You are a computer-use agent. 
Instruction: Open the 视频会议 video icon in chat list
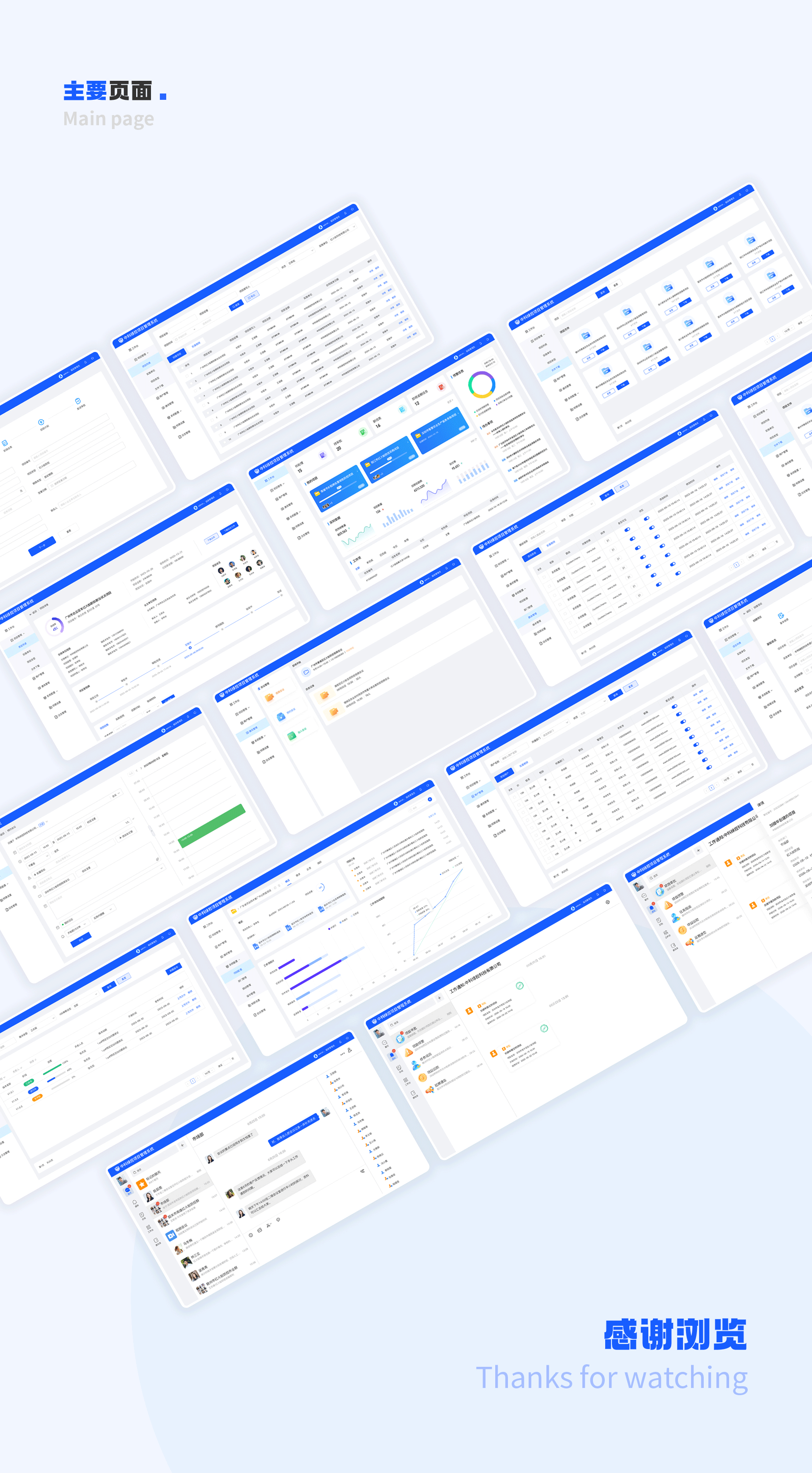coord(172,1236)
